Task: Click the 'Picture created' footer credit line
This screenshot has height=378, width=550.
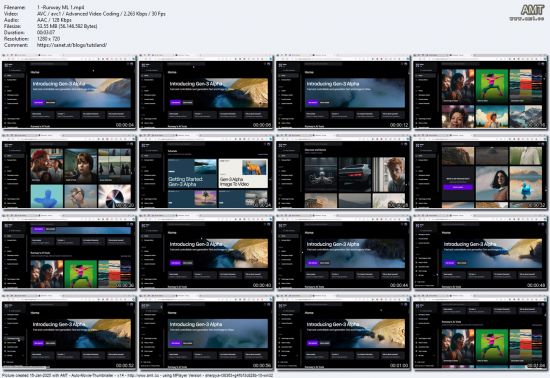Action: 137,375
